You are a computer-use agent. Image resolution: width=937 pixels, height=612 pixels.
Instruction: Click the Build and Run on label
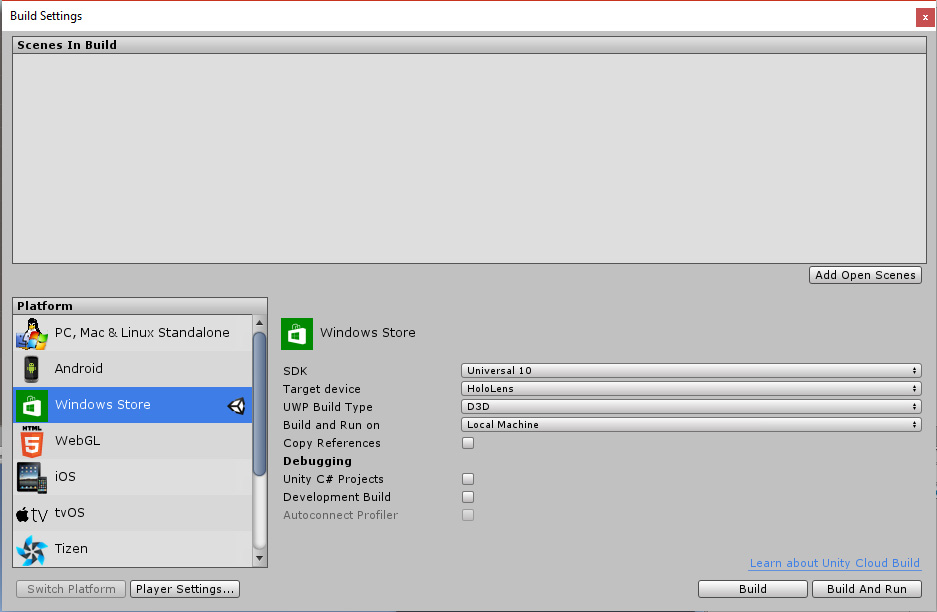331,425
